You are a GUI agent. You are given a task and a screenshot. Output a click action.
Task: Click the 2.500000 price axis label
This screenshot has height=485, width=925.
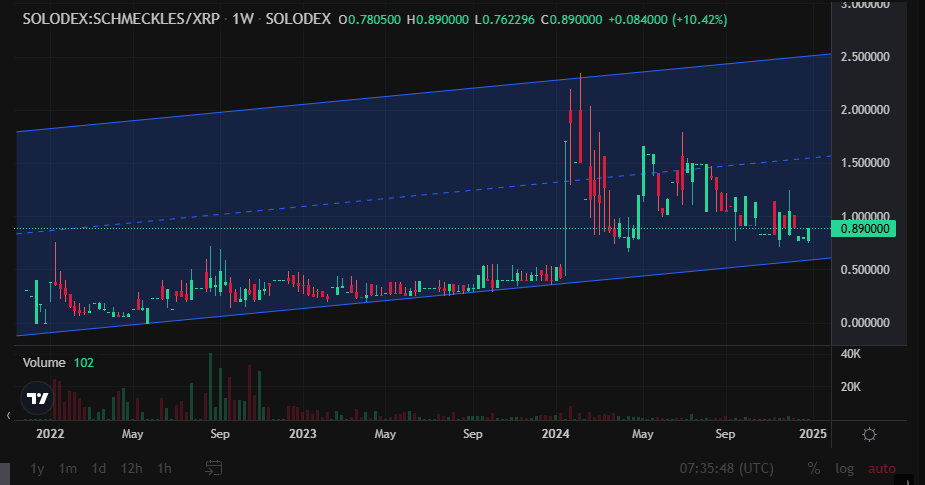pos(865,57)
